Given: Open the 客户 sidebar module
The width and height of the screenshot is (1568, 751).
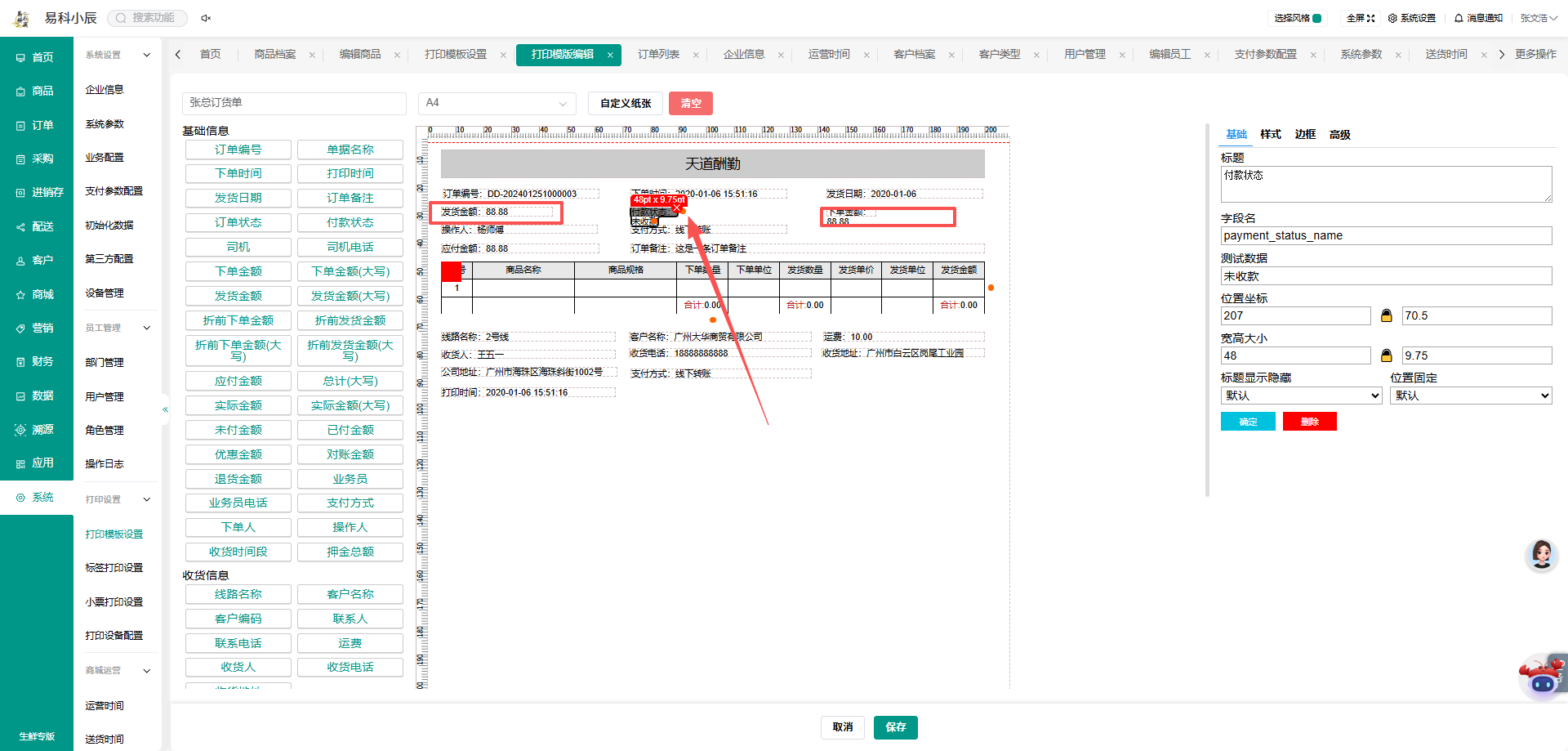Looking at the screenshot, I should coord(36,260).
